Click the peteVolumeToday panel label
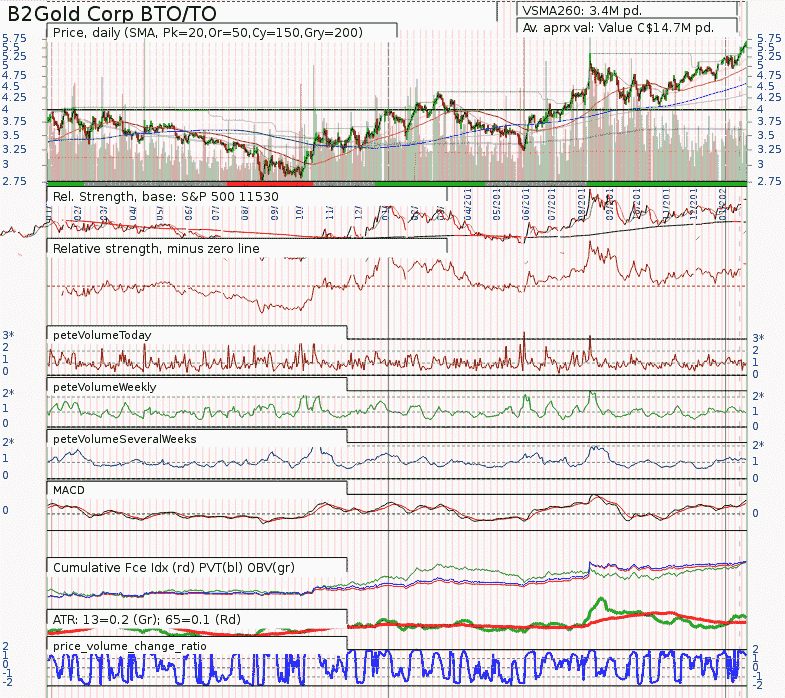Screen dimensions: 785x698 click(102, 335)
